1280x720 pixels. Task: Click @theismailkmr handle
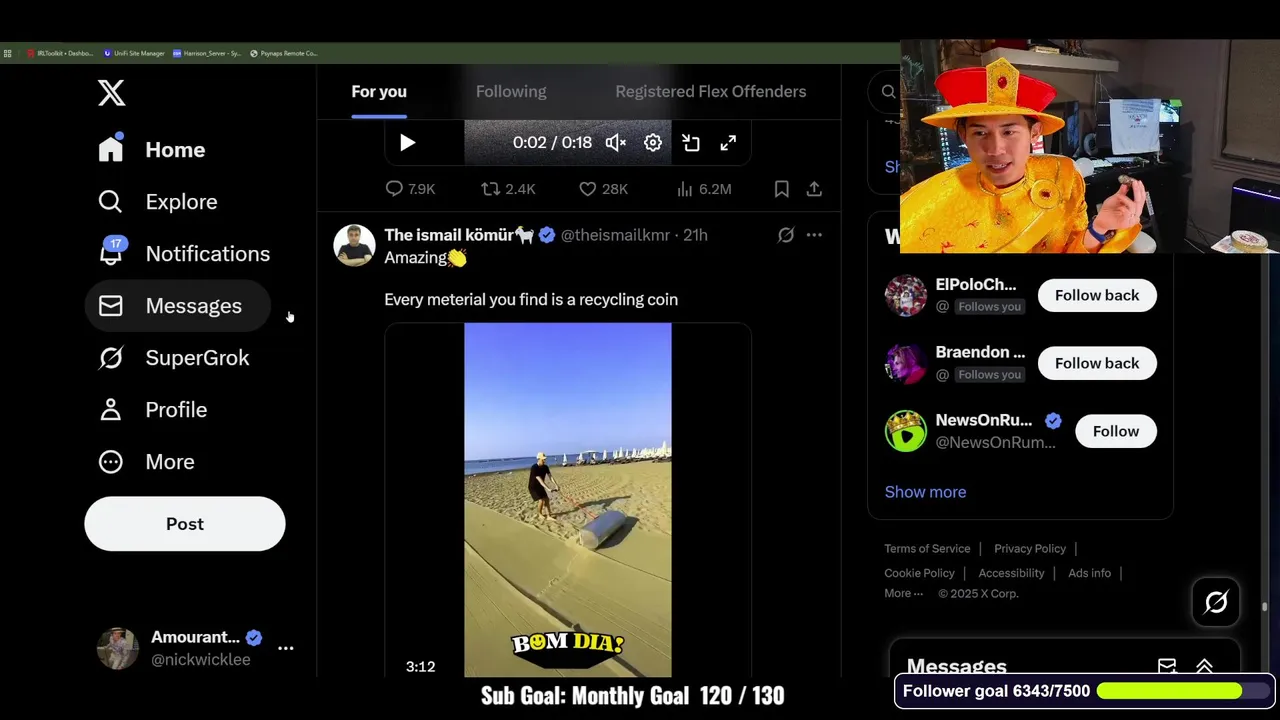[x=615, y=235]
